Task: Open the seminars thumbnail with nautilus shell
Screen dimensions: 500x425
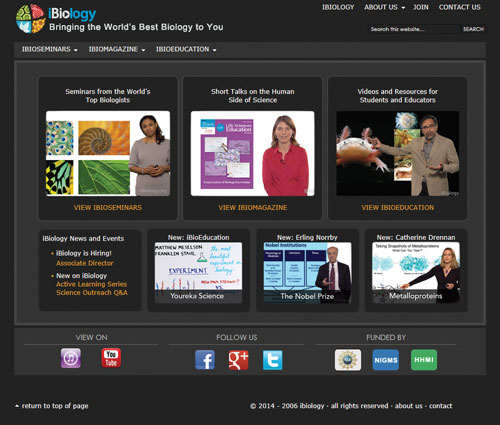Action: click(108, 153)
